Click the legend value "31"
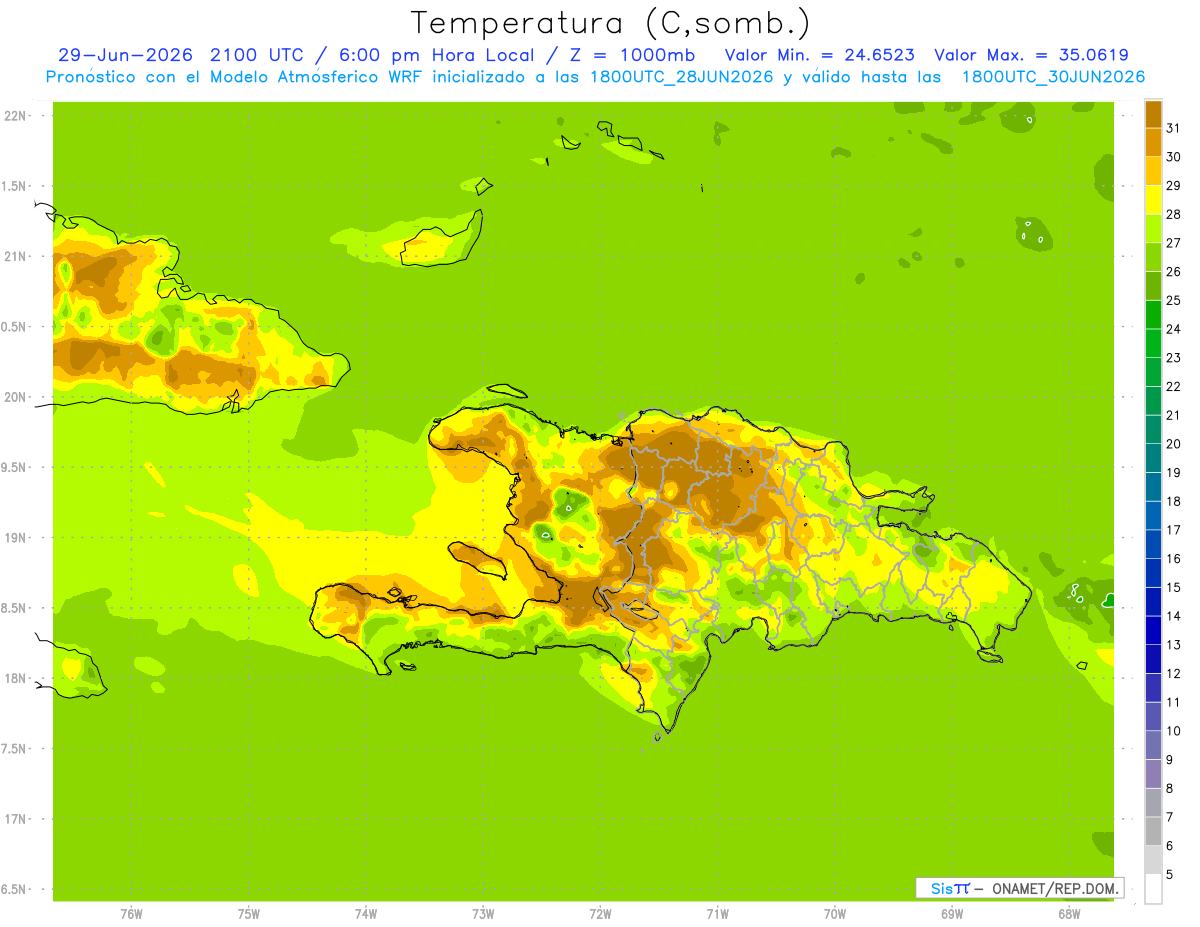This screenshot has width=1200, height=927. coord(1173,128)
